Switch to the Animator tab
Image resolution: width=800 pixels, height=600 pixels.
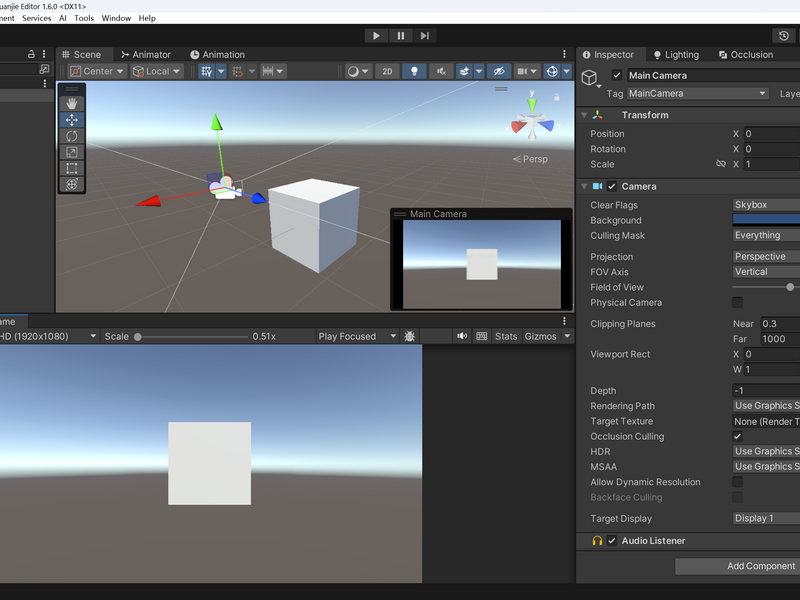pyautogui.click(x=146, y=55)
